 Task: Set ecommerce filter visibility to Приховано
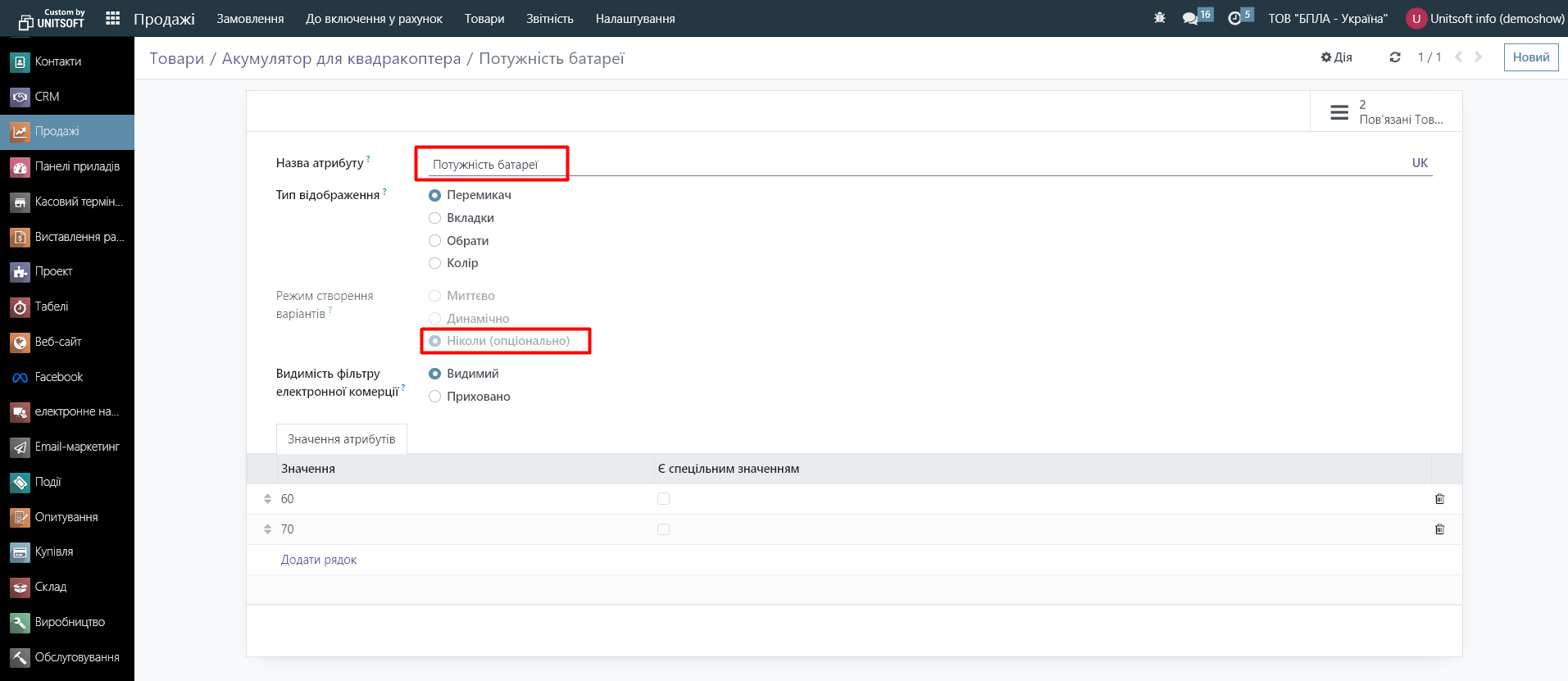(x=435, y=397)
